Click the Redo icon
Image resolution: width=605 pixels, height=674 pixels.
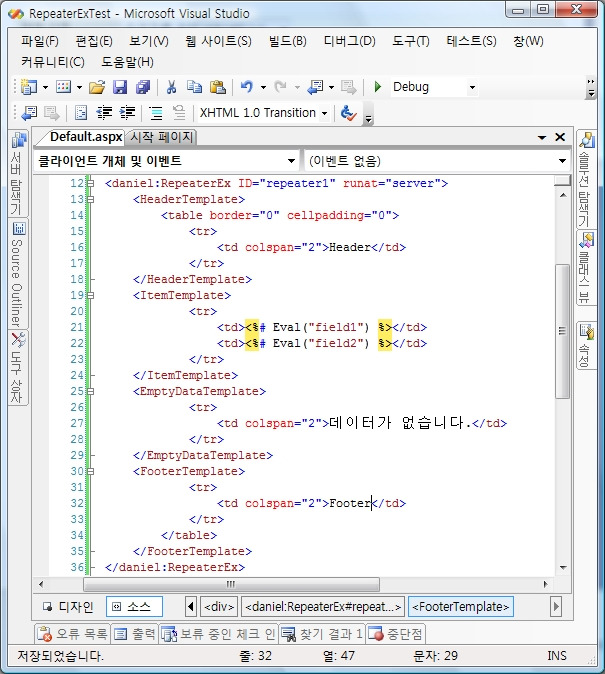click(280, 87)
